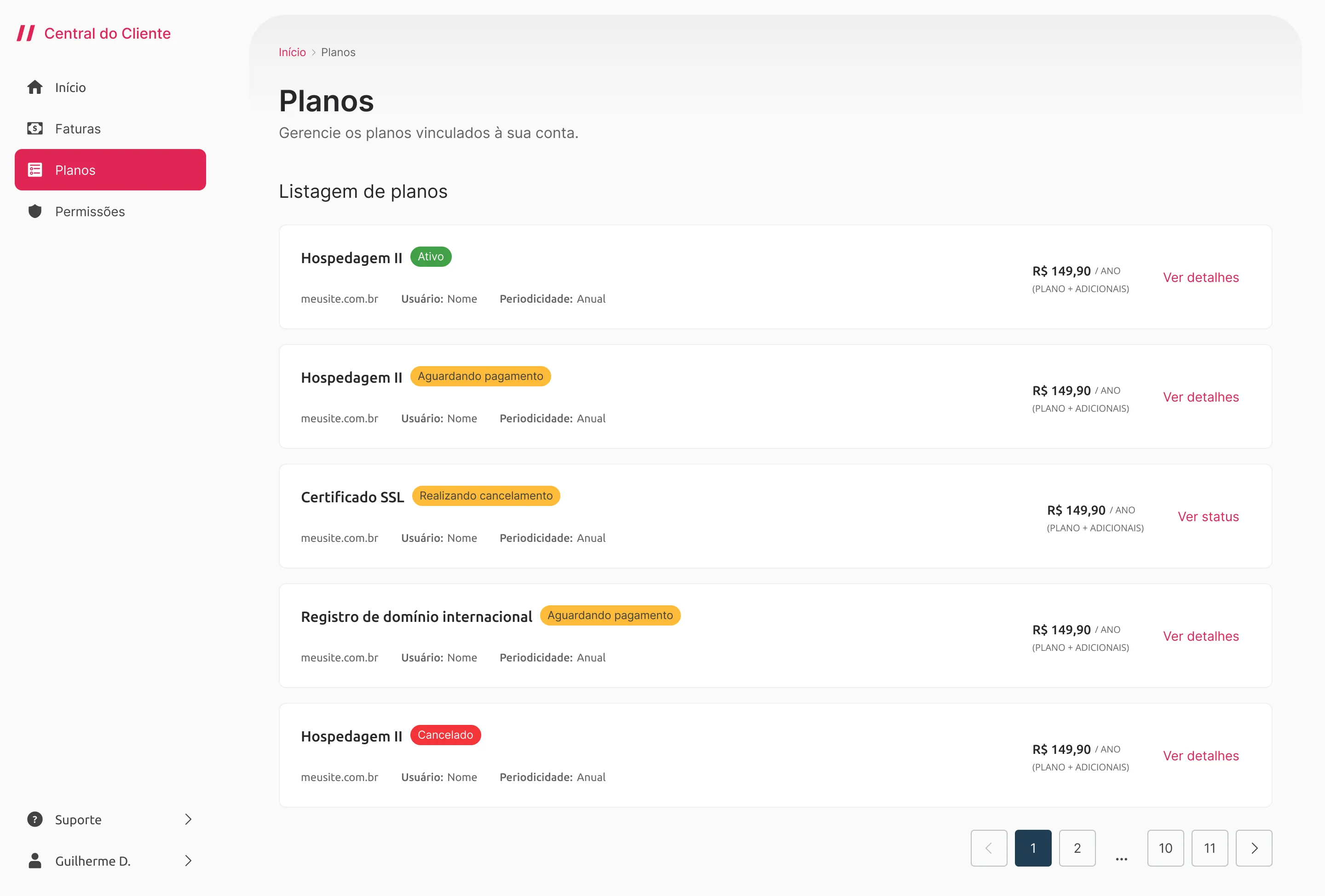
Task: Click the Central do Cliente title text
Action: 107,33
